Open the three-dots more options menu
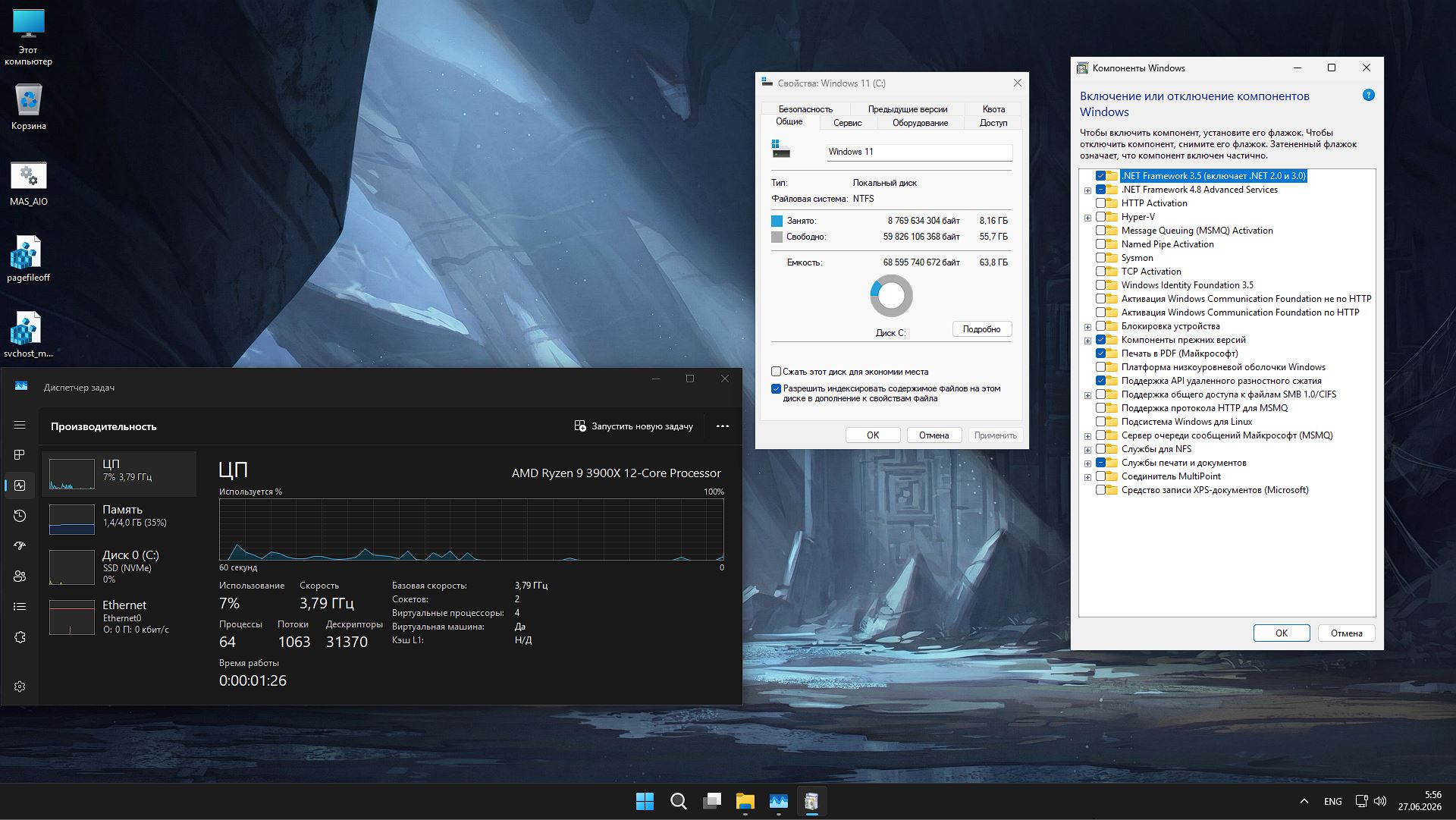 coord(723,426)
